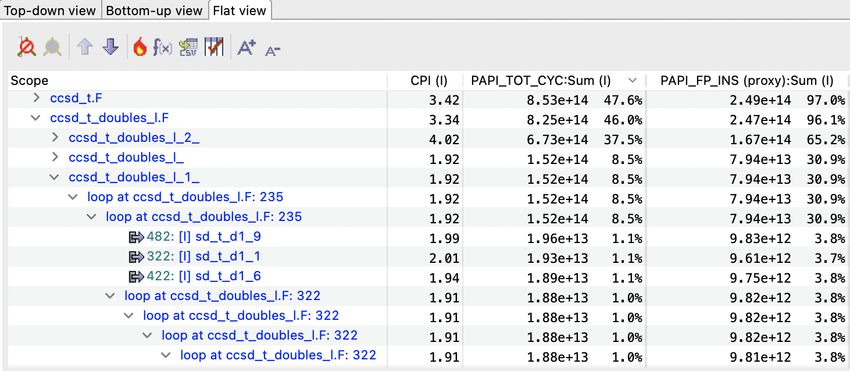Image resolution: width=850 pixels, height=371 pixels.
Task: Decrease font size with the A- icon
Action: pos(273,51)
